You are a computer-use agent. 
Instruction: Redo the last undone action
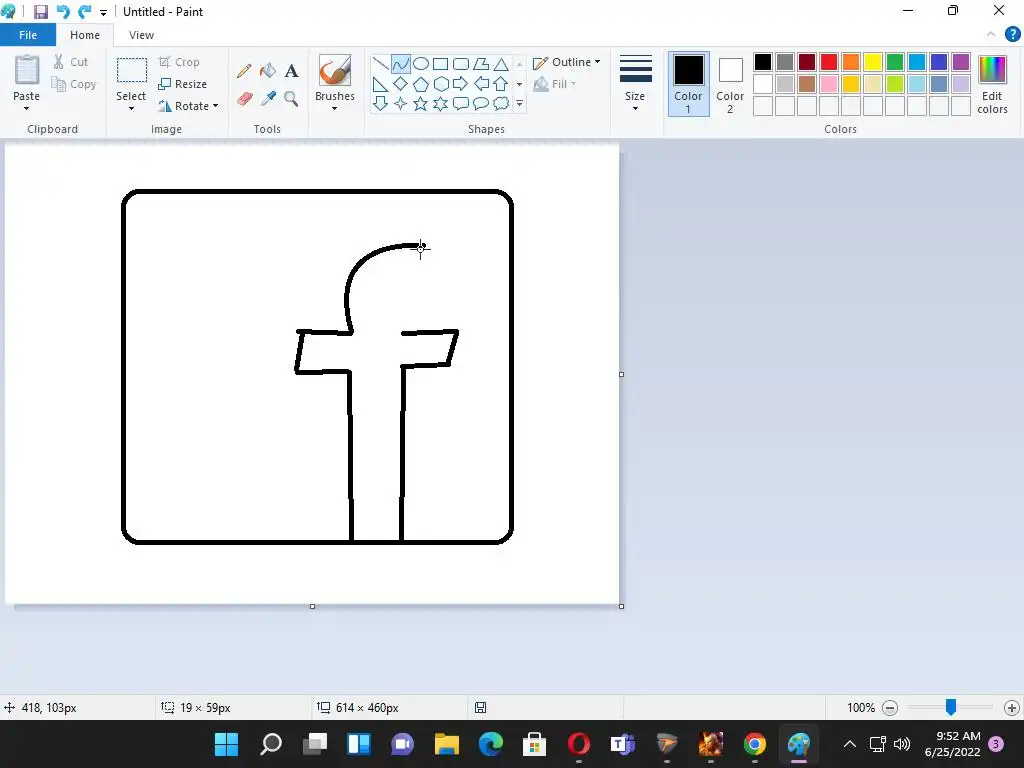[85, 12]
